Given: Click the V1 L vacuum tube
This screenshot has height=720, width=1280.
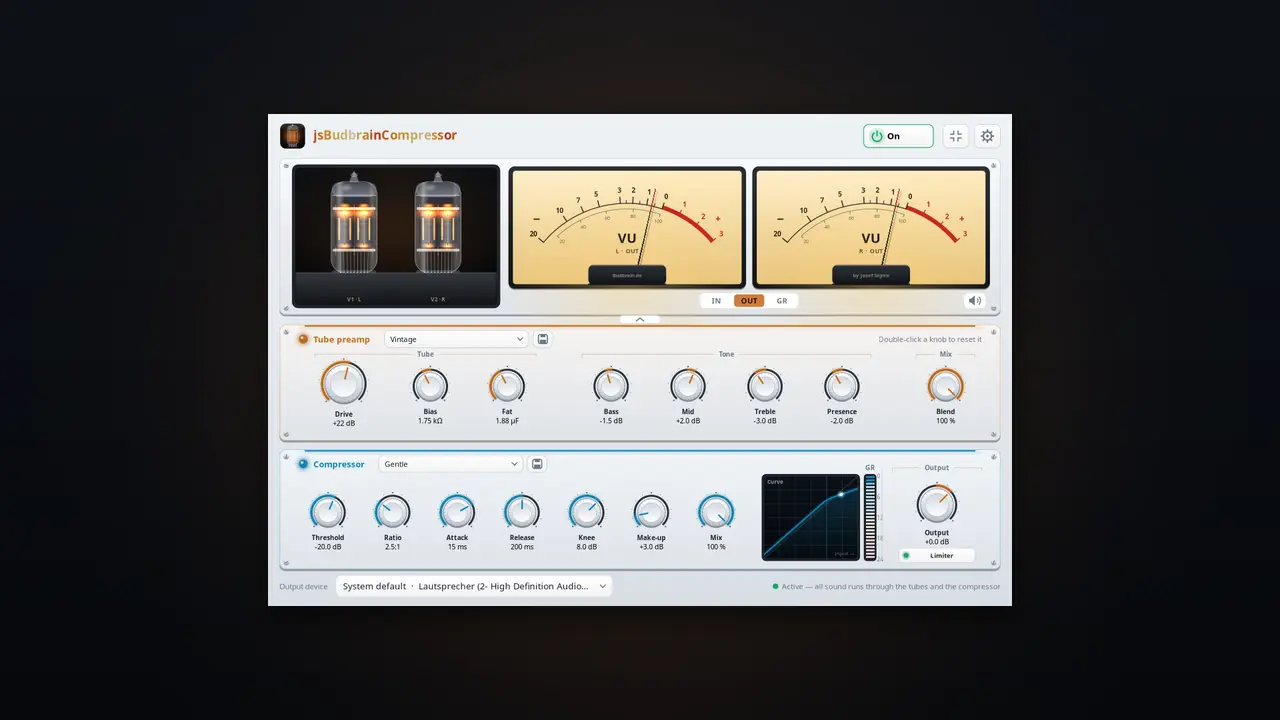Looking at the screenshot, I should [x=354, y=224].
